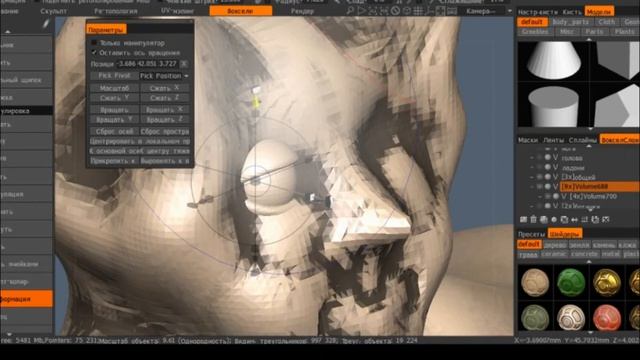Click the Масштаб button
Screen dimensions: 640x360
tap(114, 88)
